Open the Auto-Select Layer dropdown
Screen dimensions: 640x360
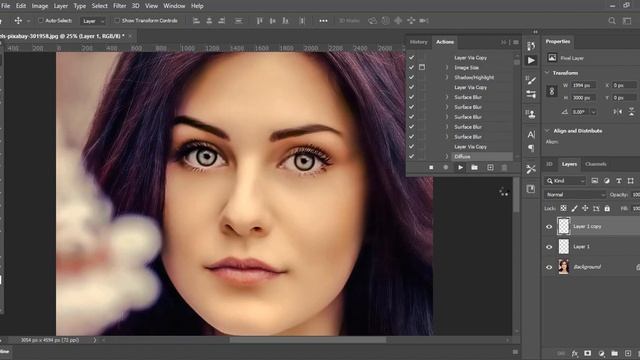pos(93,21)
